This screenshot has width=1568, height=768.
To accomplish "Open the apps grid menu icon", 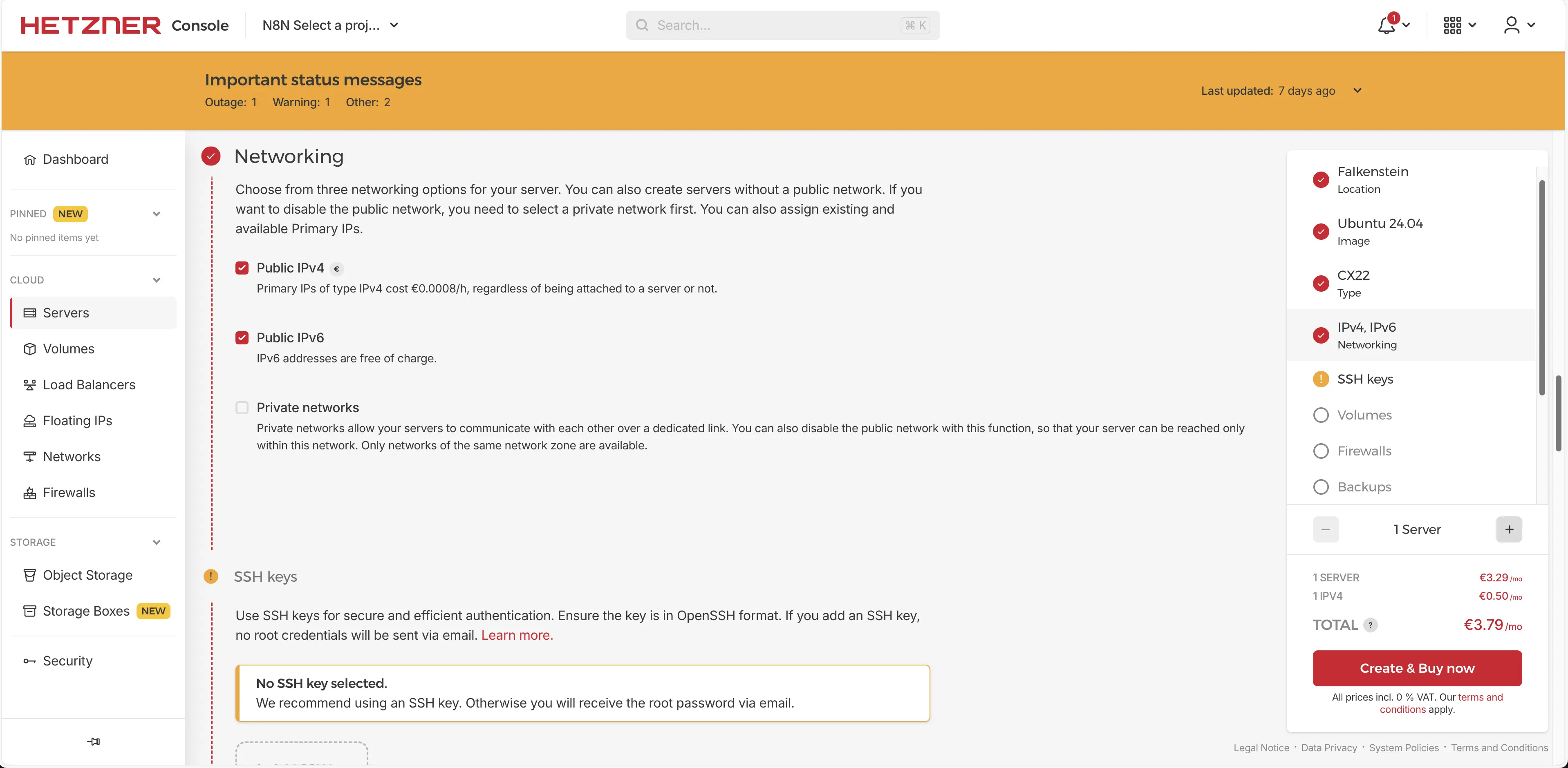I will click(1452, 26).
